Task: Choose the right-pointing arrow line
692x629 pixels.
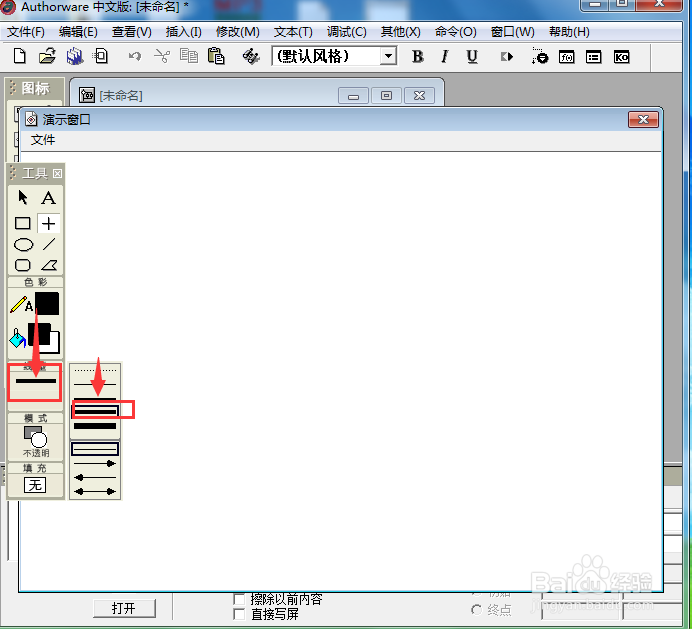Action: tap(95, 463)
